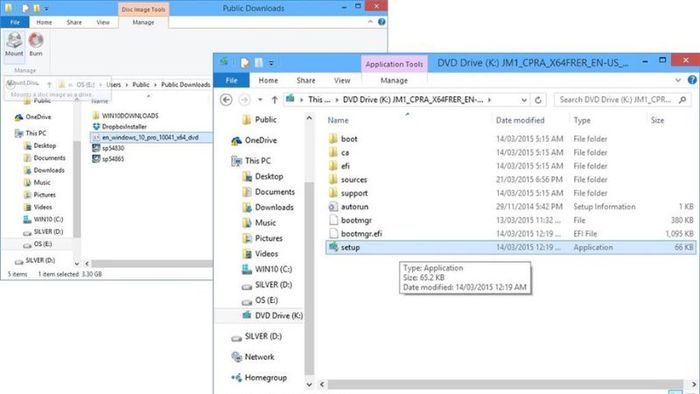
Task: Open SILVER (D:) at bottom of Public Downloads pane
Action: [x=35, y=261]
